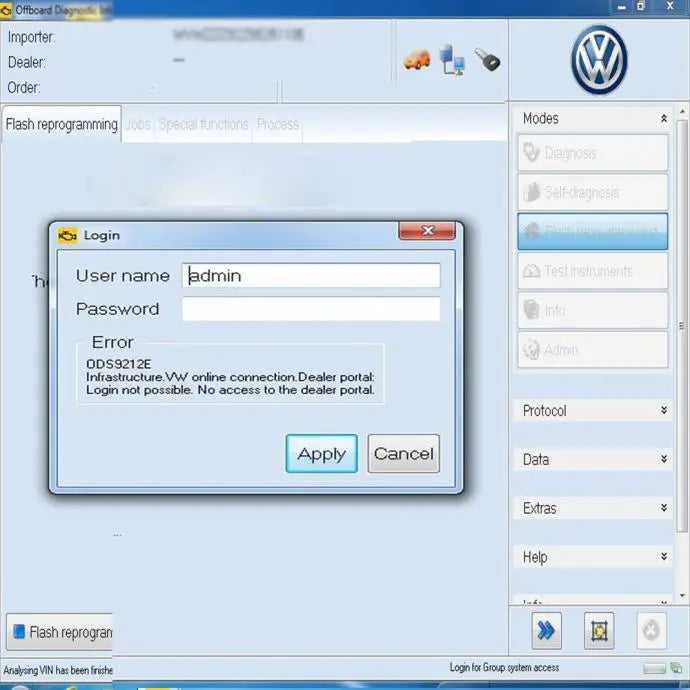Click the Flash reprogramming button at bottom left

(60, 632)
